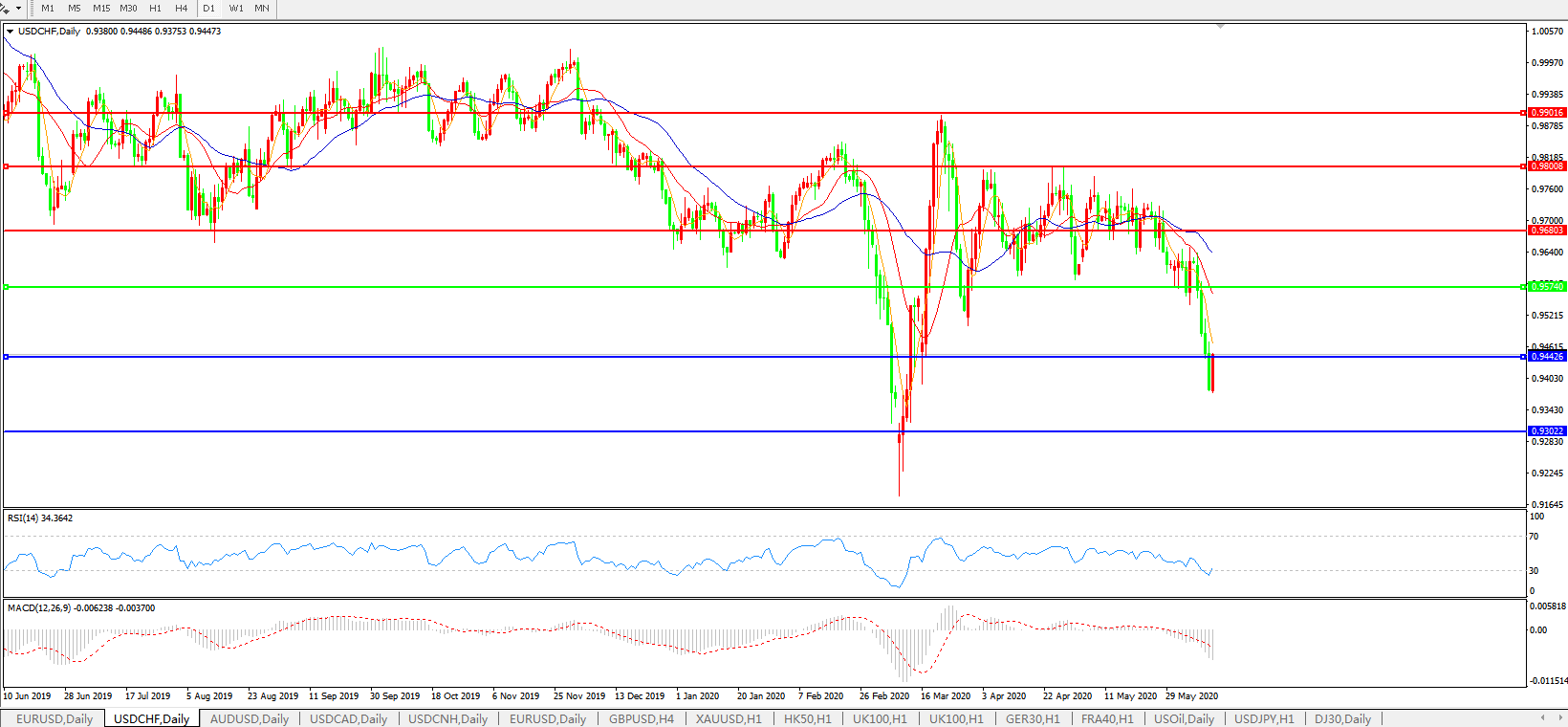This screenshot has width=1568, height=727.
Task: Open the dropdown arrow beside drawing tools
Action: [18, 8]
